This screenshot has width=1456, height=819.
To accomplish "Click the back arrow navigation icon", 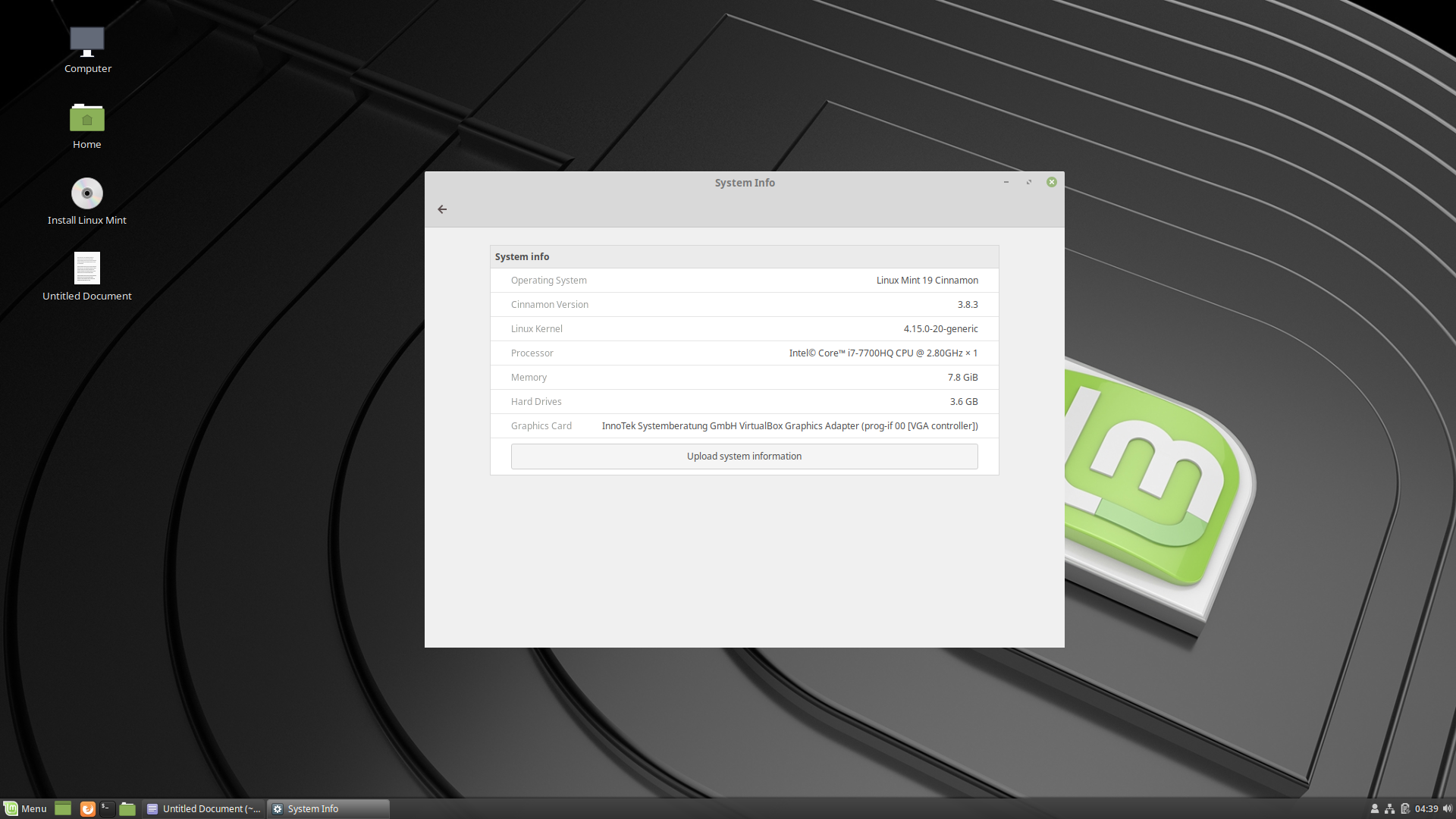I will (x=442, y=209).
